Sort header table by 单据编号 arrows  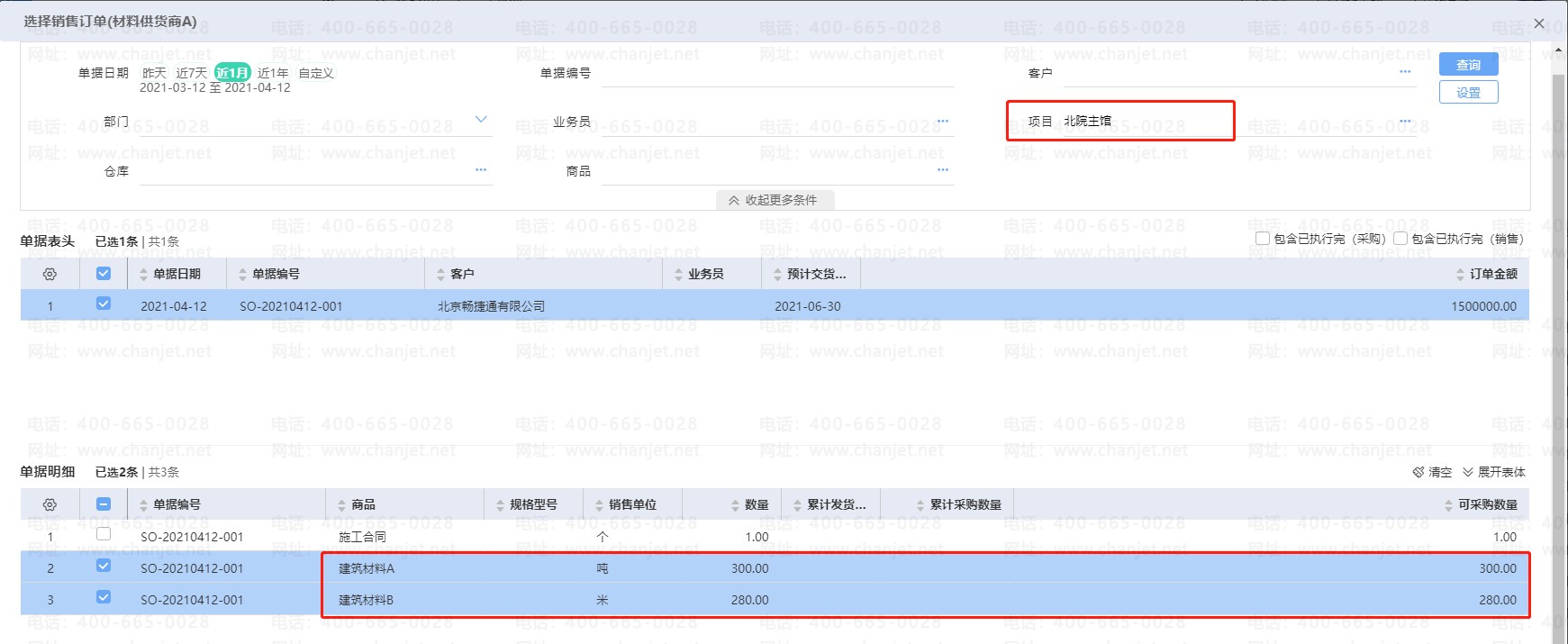point(242,274)
